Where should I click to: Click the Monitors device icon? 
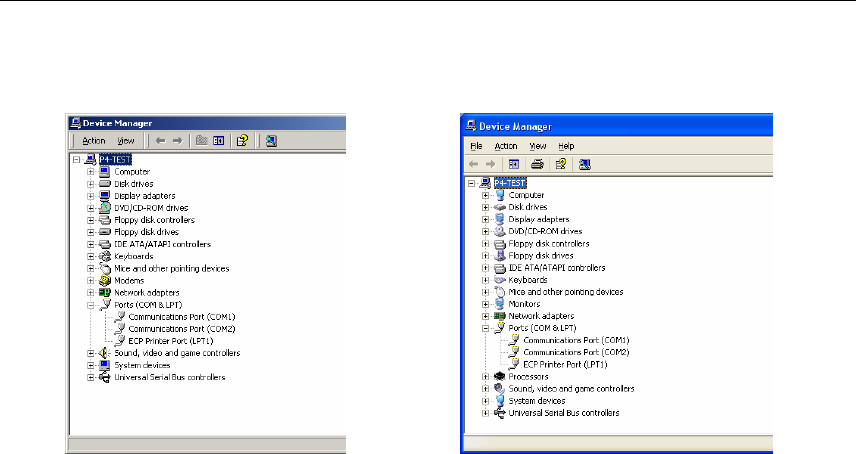click(500, 304)
